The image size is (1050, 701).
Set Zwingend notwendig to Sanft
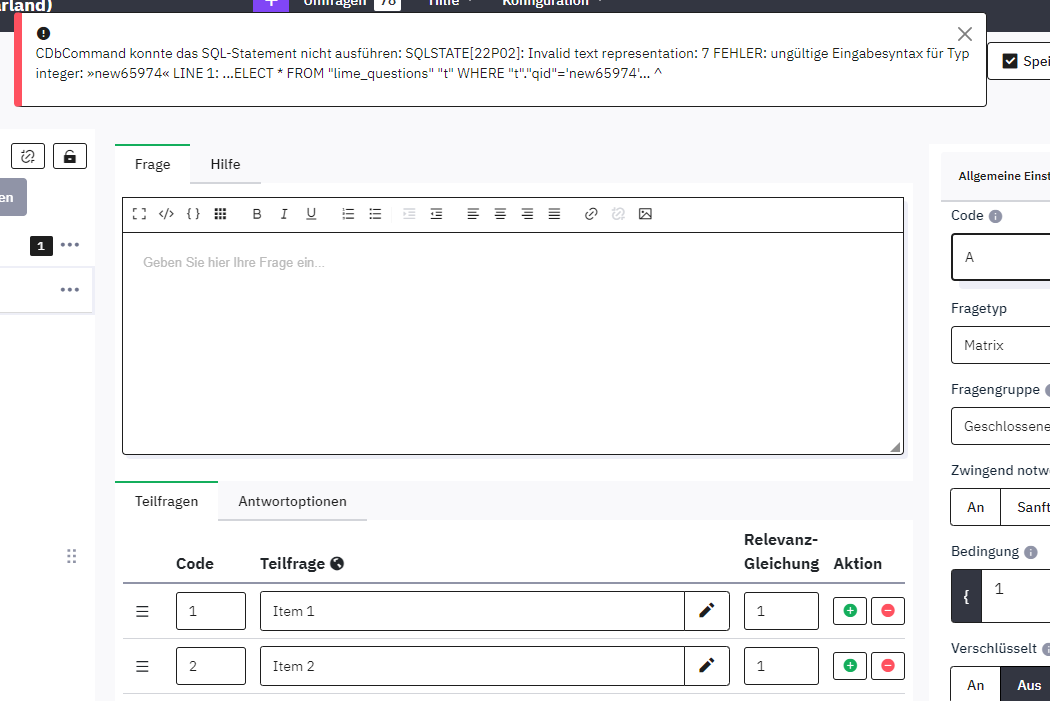click(x=1028, y=508)
